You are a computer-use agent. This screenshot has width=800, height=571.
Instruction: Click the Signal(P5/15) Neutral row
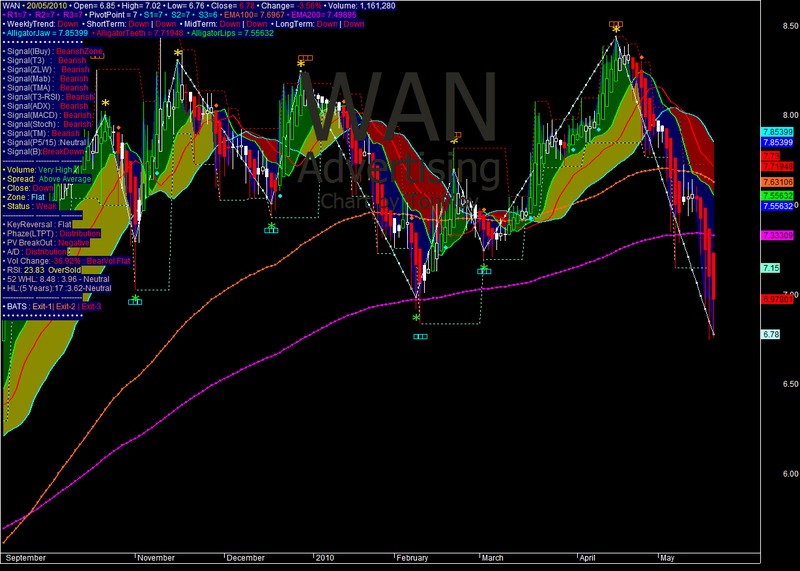click(46, 142)
